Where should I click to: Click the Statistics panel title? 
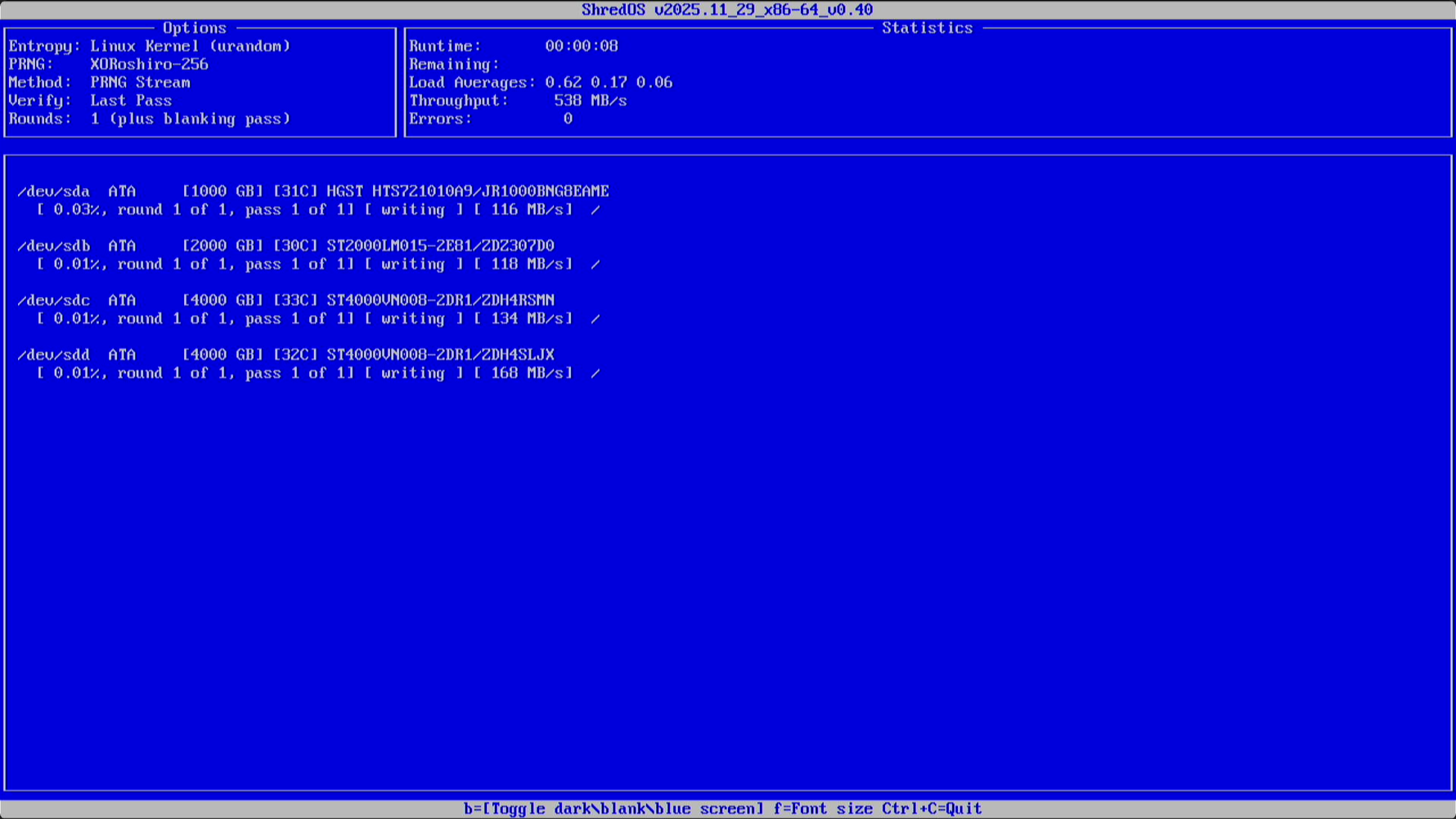pyautogui.click(x=928, y=28)
